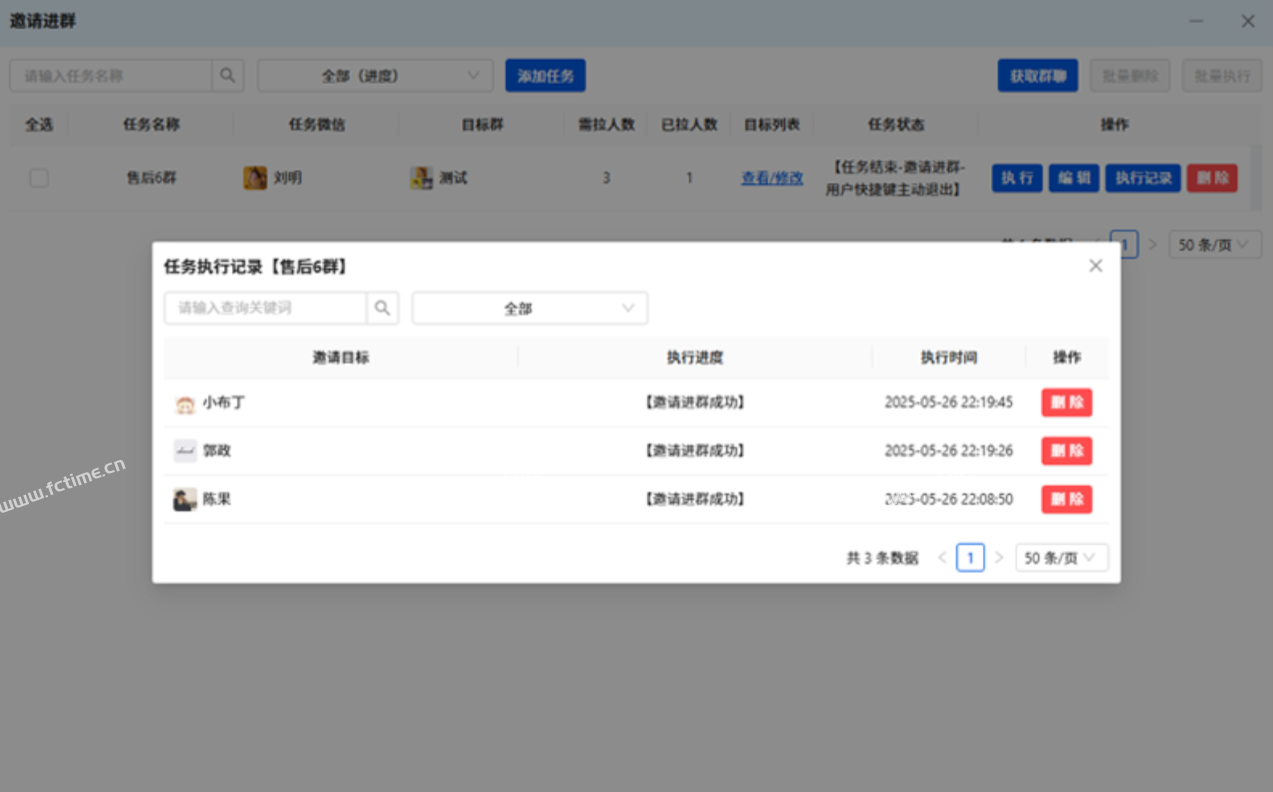1273x792 pixels.
Task: Click the 测试 group avatar icon
Action: [422, 178]
